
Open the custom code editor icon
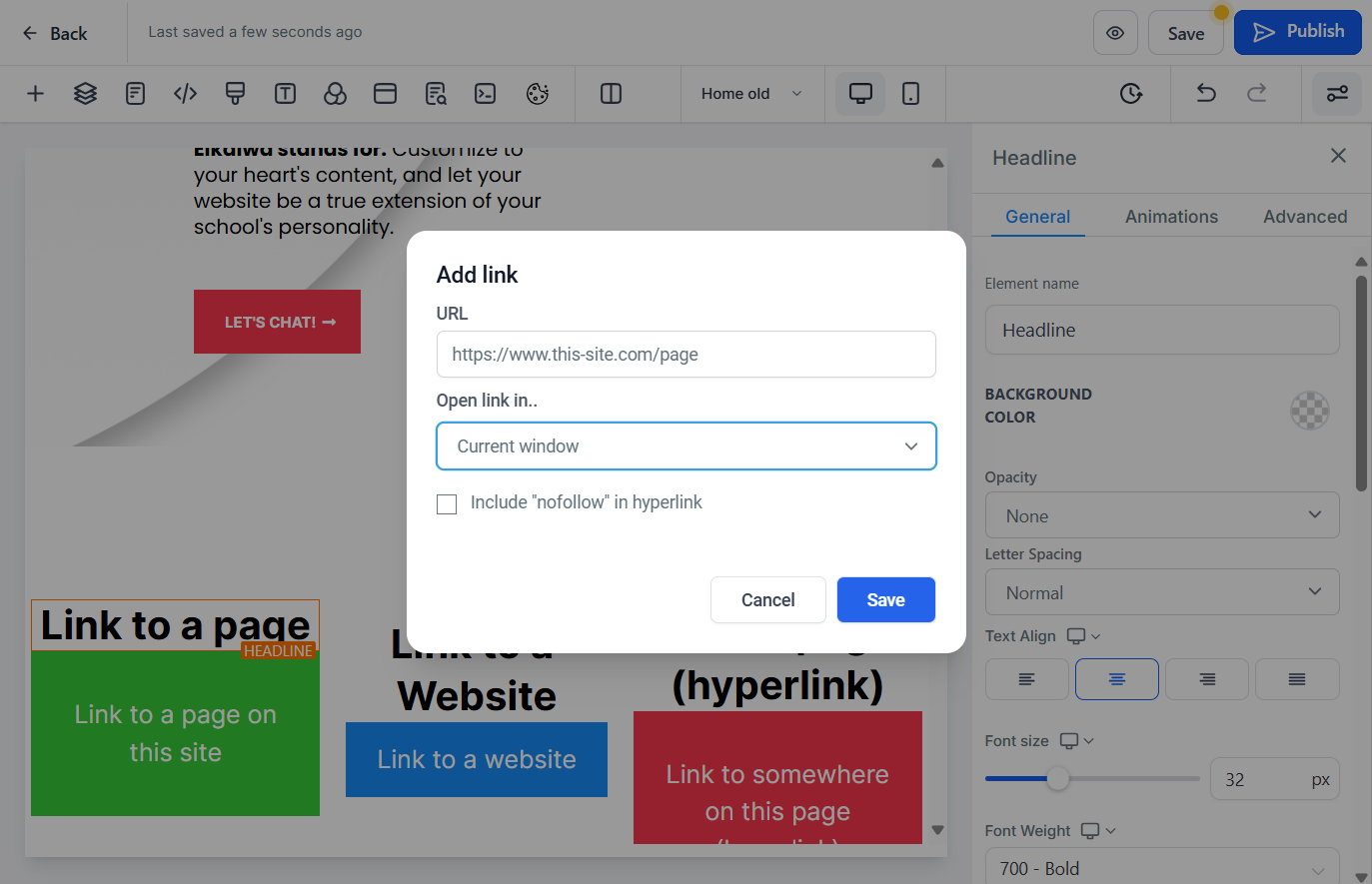(x=185, y=94)
